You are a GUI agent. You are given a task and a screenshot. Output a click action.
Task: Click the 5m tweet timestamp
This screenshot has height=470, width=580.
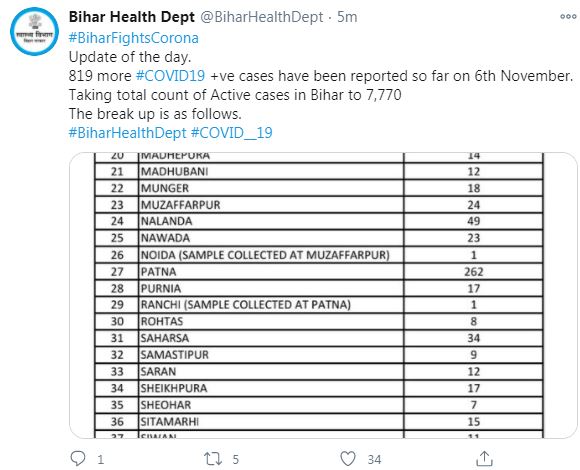pyautogui.click(x=347, y=17)
